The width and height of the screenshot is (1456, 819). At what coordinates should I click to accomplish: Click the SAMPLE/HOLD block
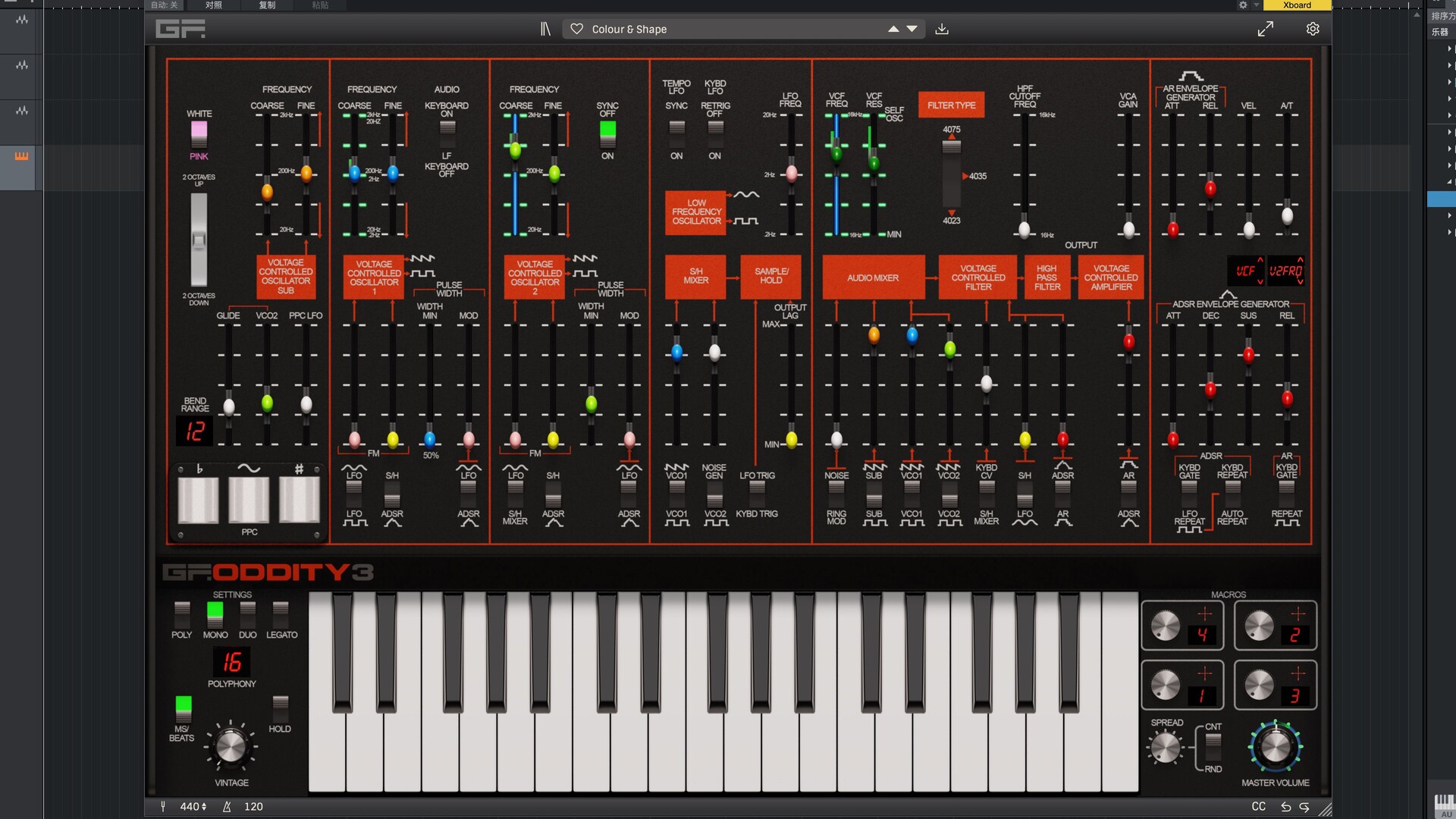coord(771,276)
